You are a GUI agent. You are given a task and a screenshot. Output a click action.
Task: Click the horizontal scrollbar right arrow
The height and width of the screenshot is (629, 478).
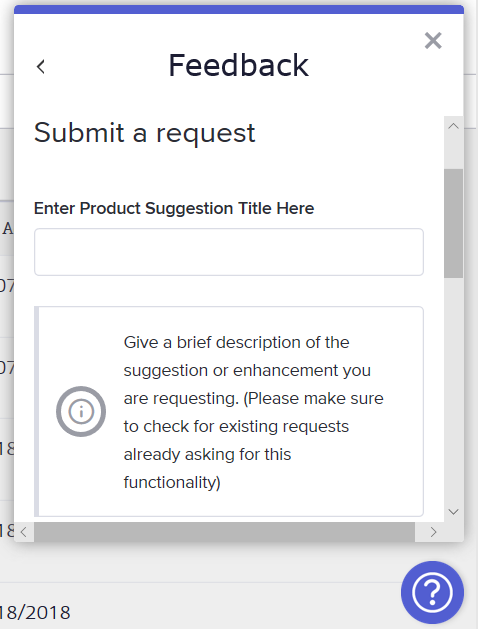tap(433, 532)
